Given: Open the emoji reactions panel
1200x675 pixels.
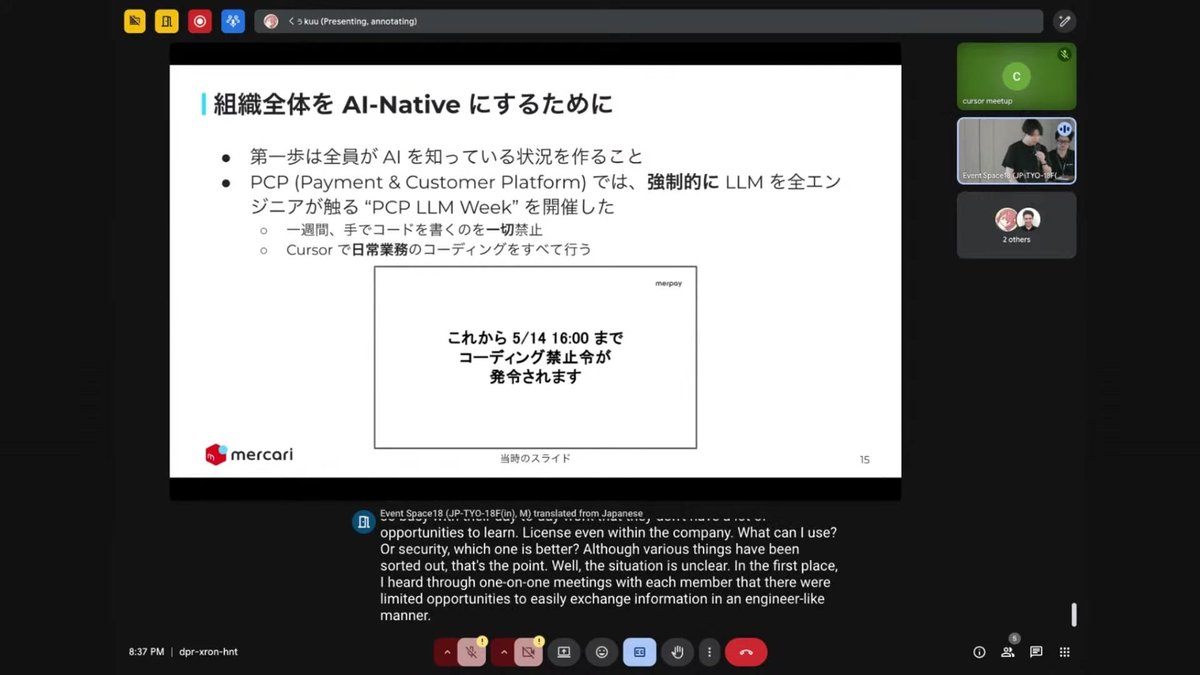Looking at the screenshot, I should pos(601,652).
